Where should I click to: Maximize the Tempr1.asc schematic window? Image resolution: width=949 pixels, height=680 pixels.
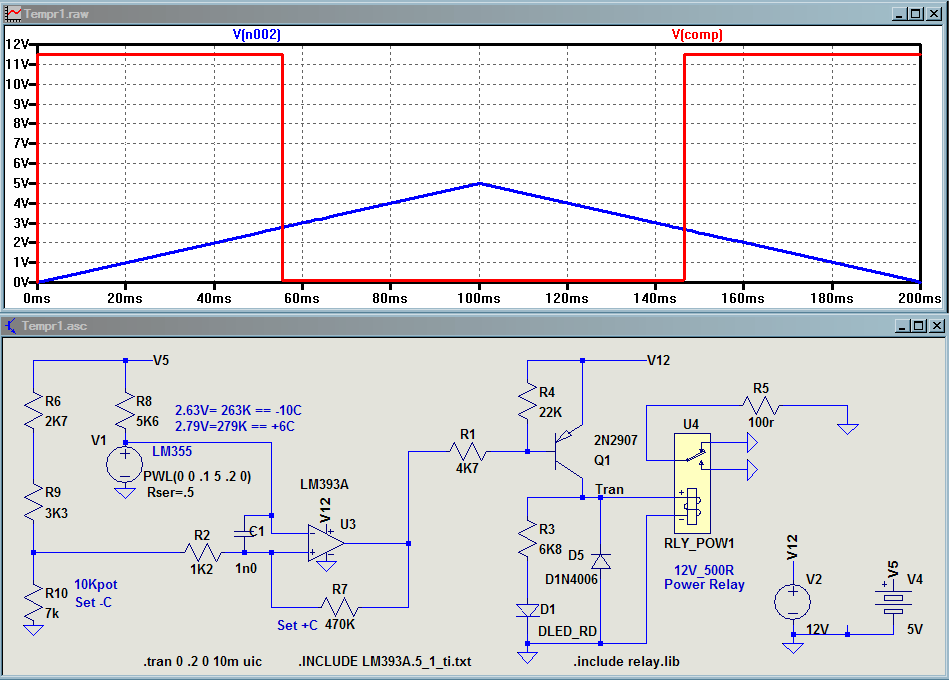pyautogui.click(x=919, y=326)
